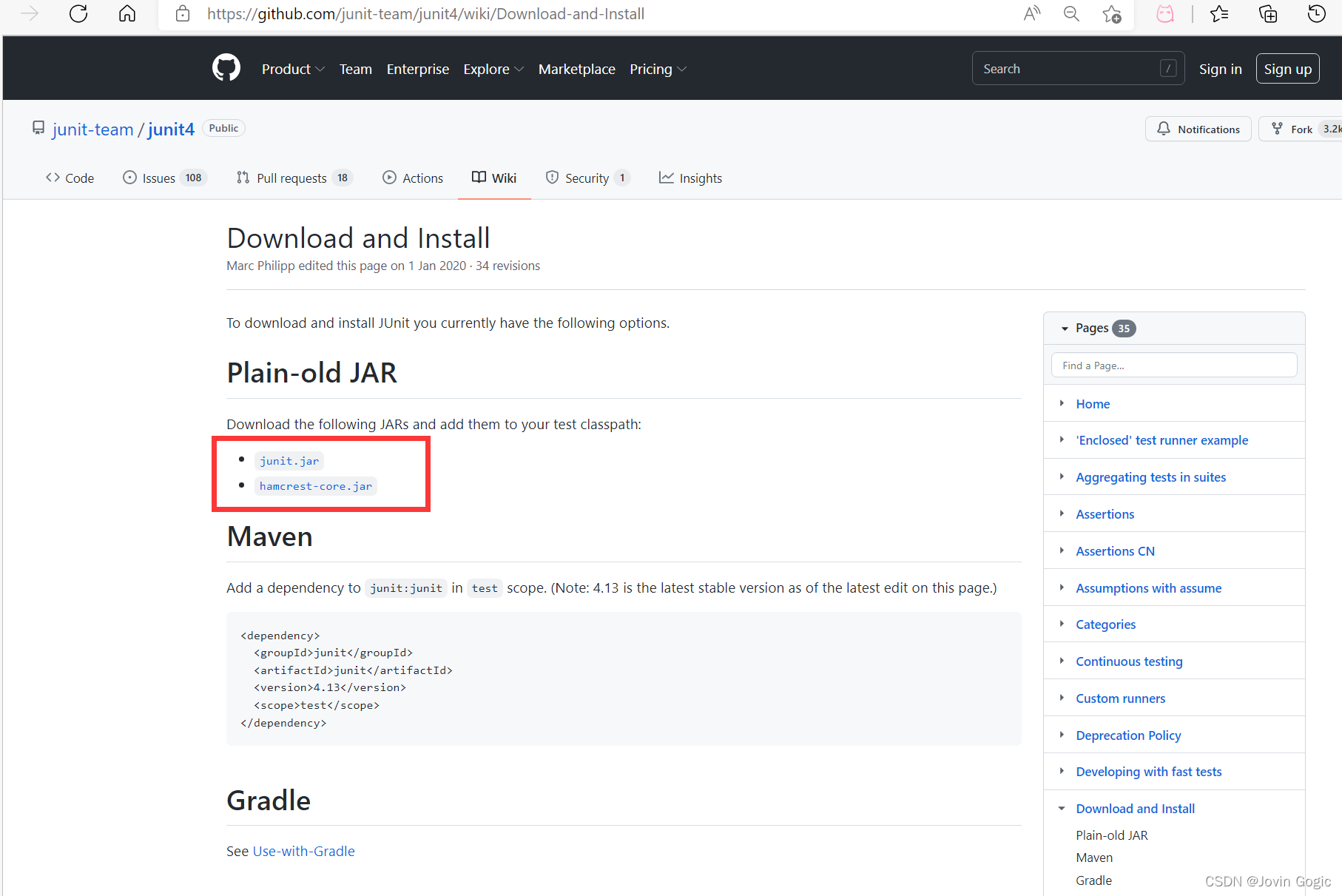Expand the Home page entry arrow

tap(1062, 403)
